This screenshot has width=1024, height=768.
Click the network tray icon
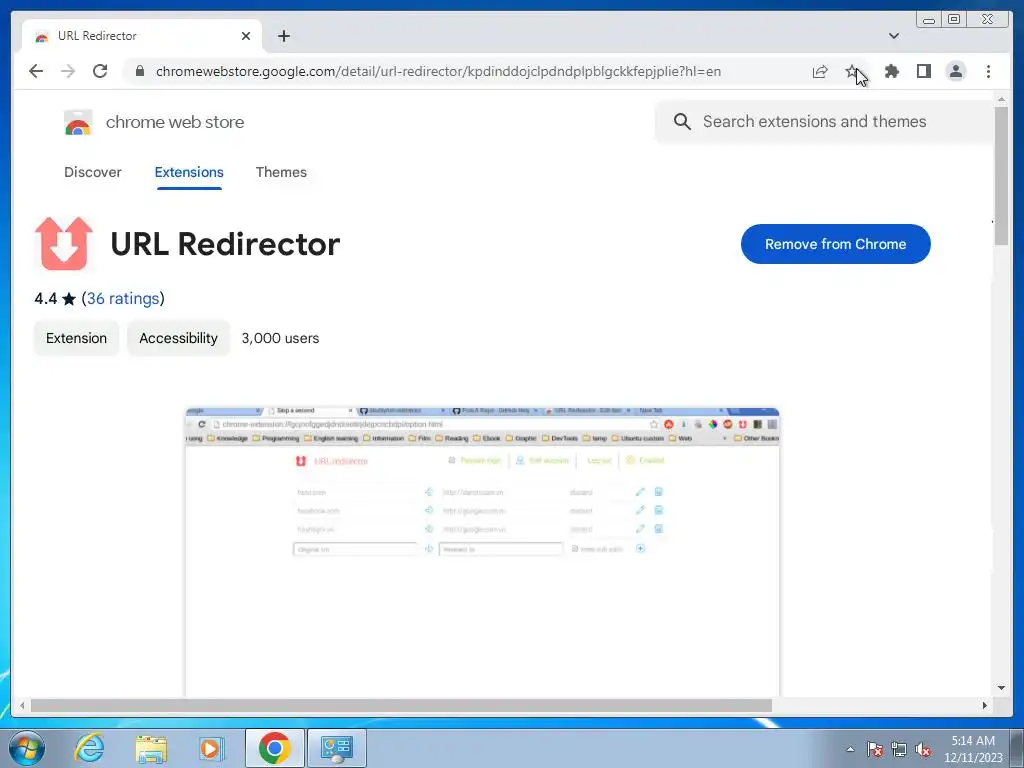point(899,749)
